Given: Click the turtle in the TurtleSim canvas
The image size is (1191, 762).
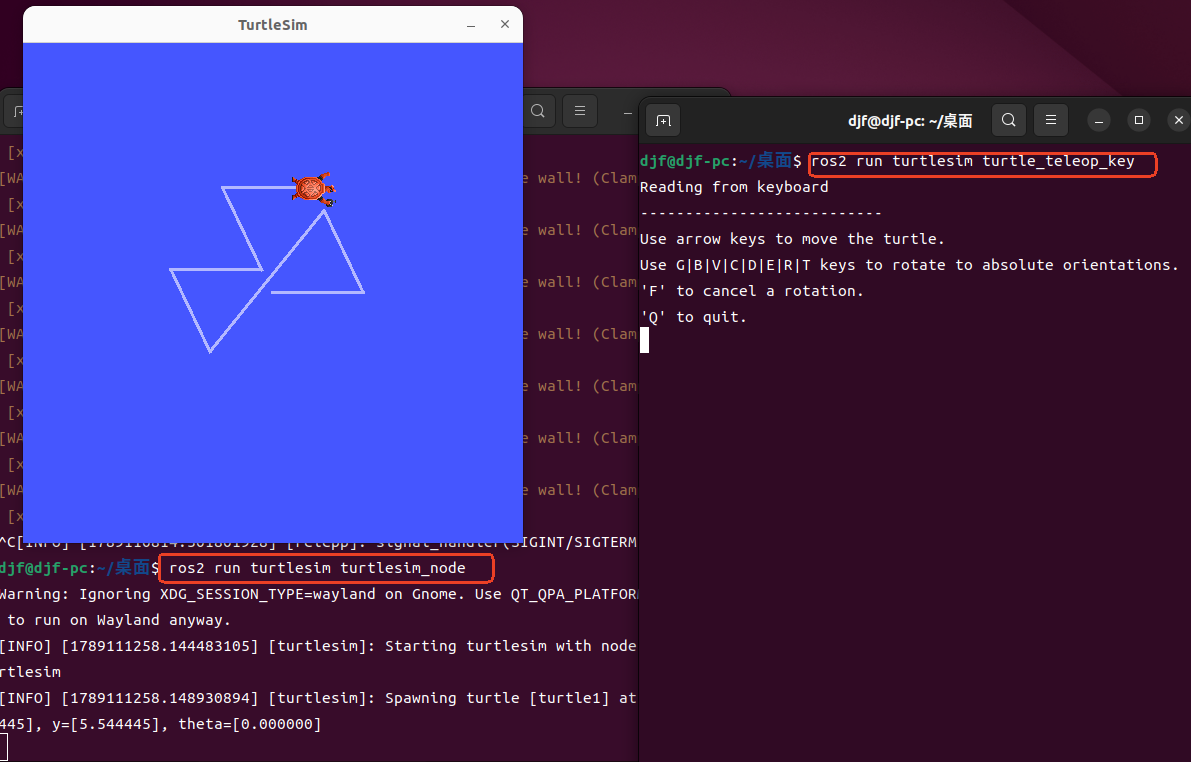Looking at the screenshot, I should pos(313,189).
